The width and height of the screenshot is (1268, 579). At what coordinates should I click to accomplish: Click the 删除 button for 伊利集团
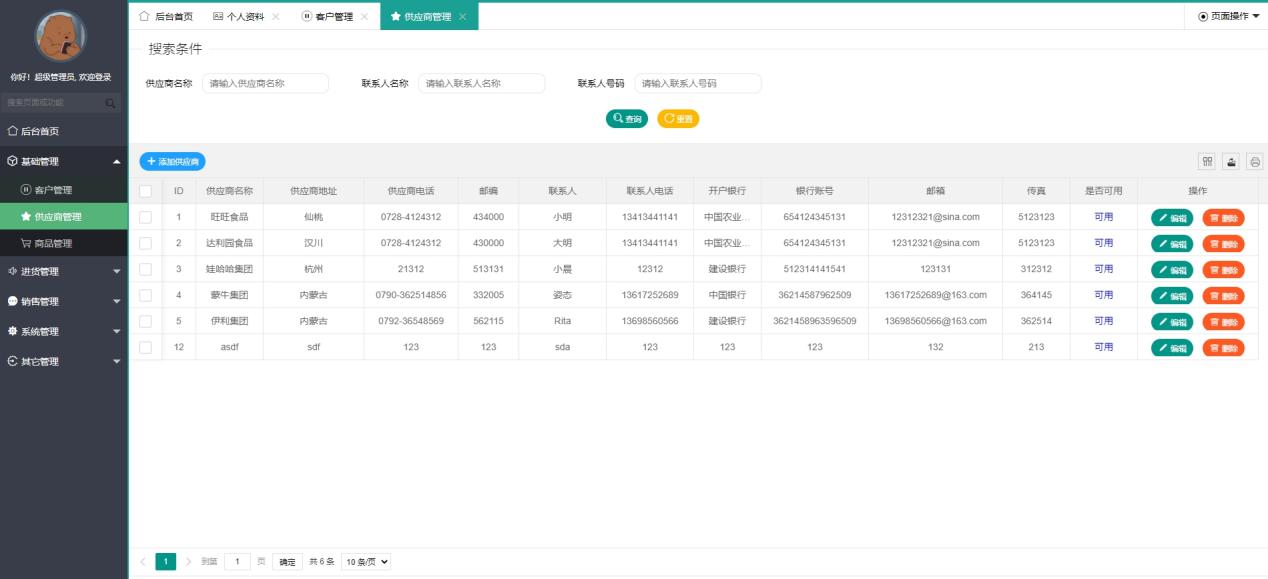1223,321
